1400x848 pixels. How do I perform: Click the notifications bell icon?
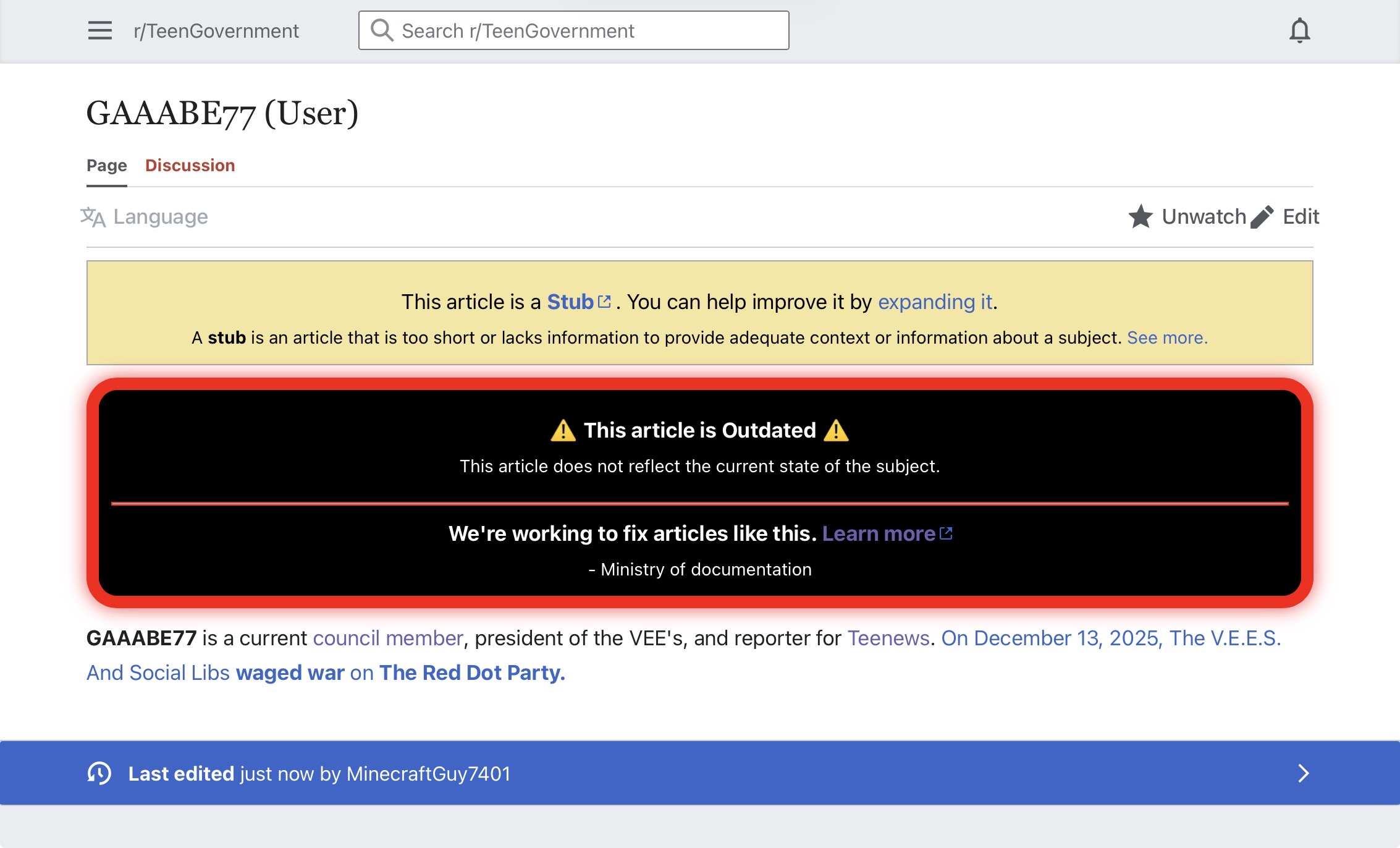[1299, 30]
